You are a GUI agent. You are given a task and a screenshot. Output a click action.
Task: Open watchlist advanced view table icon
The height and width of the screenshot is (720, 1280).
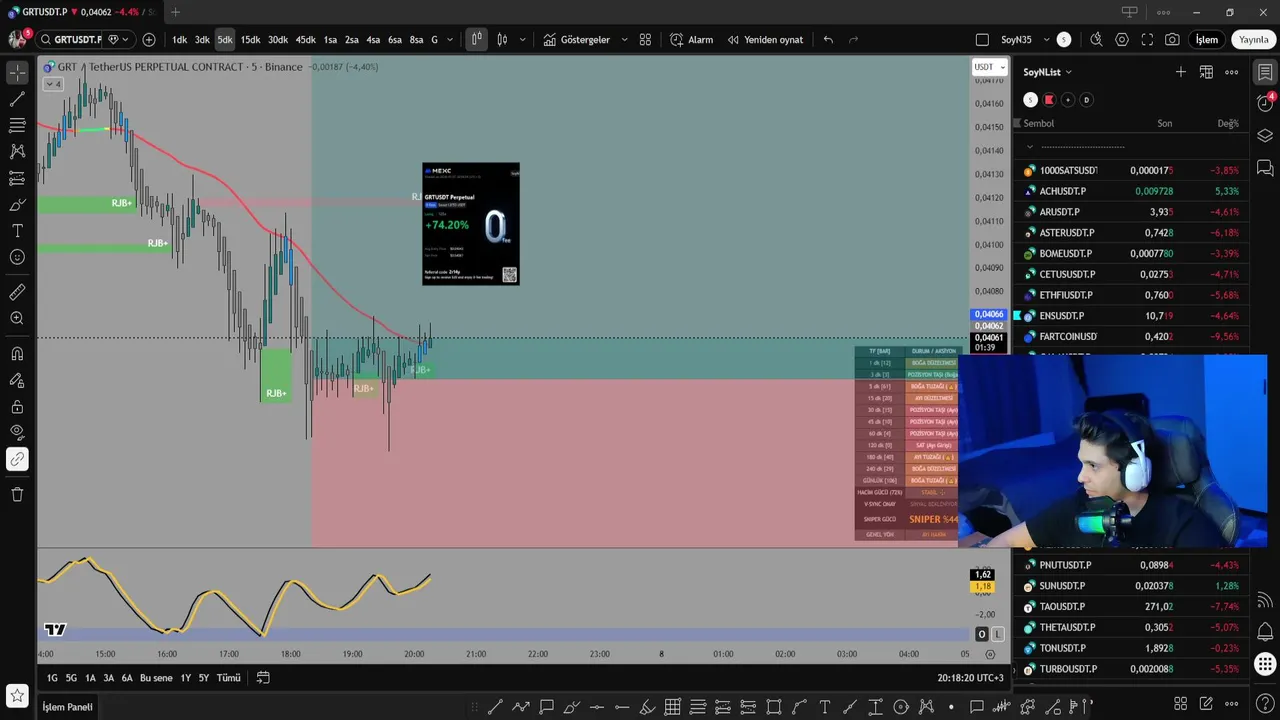pyautogui.click(x=1206, y=72)
